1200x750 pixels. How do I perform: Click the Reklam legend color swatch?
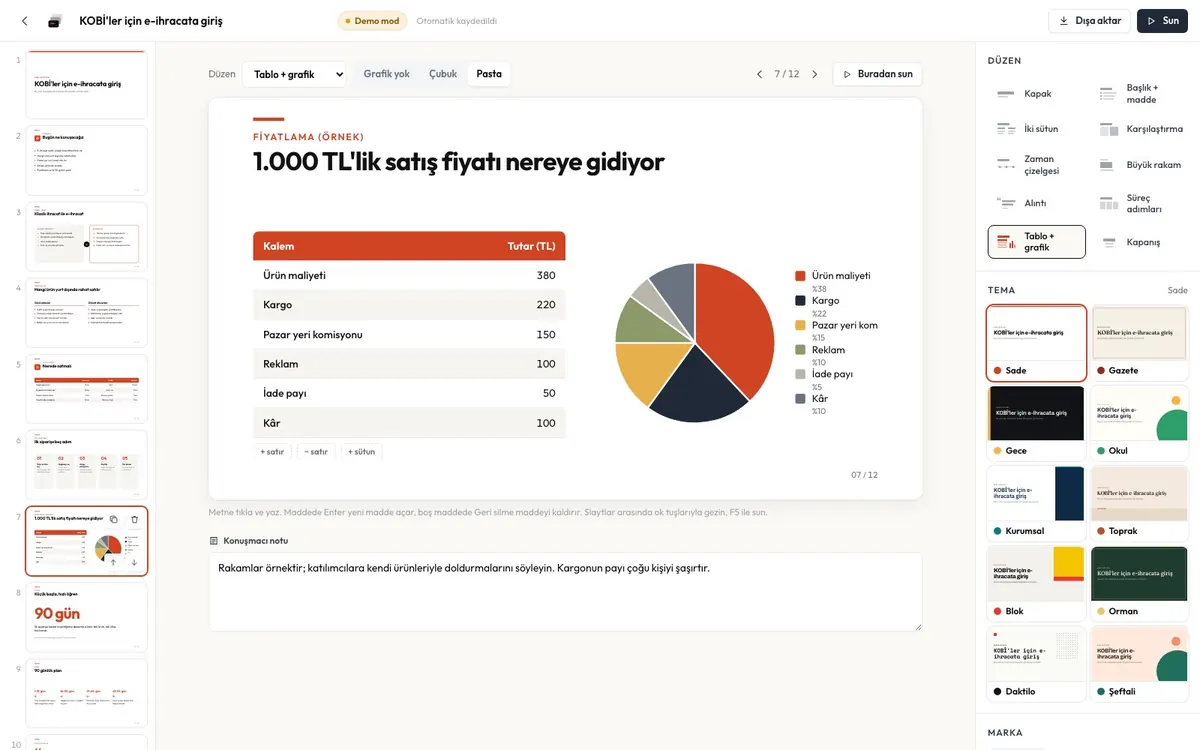click(800, 350)
